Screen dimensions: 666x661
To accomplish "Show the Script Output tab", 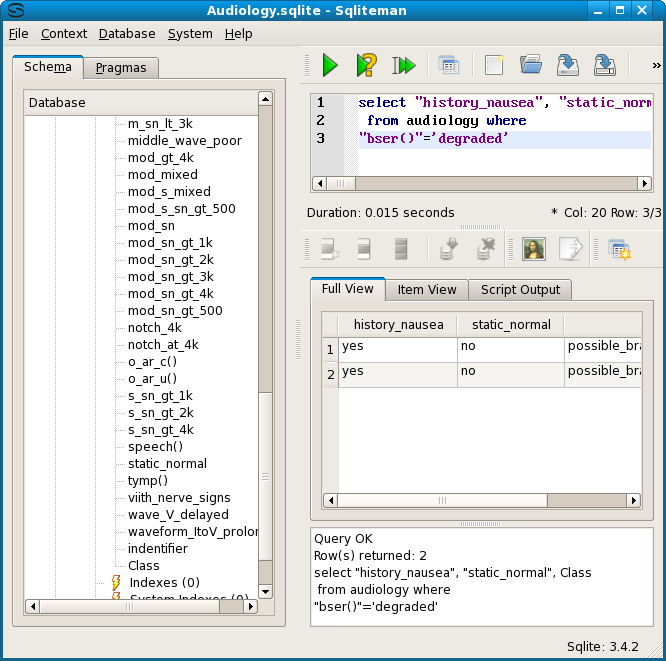I will tap(520, 289).
